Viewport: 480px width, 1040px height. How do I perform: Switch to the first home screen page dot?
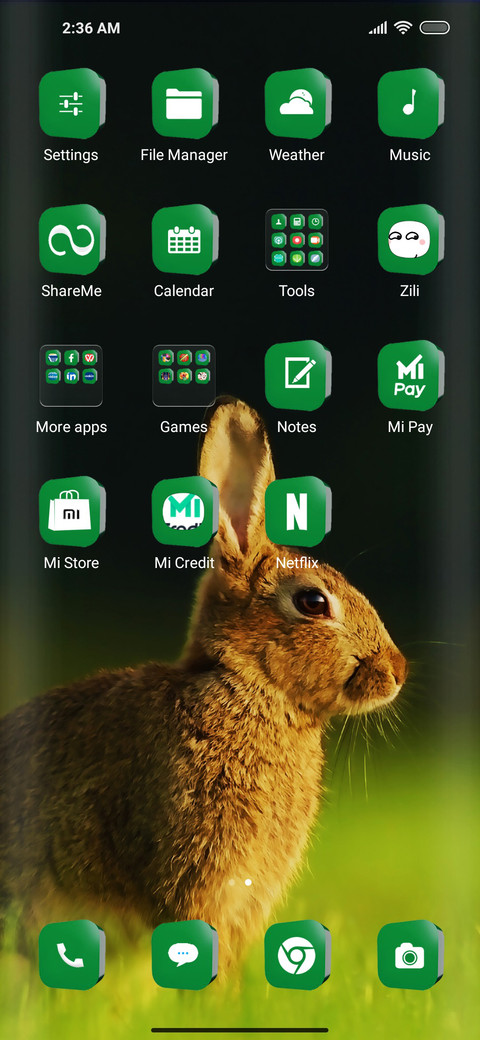(231, 882)
